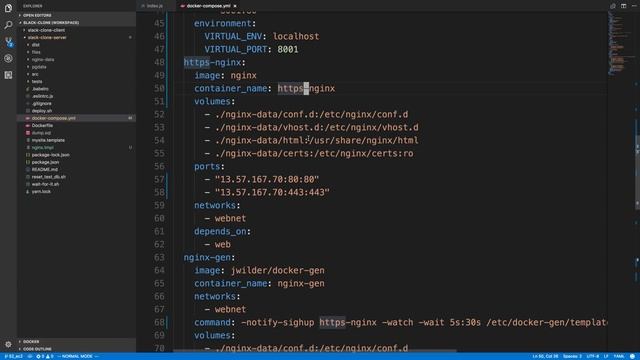
Task: Expand the src folder
Action: 35,74
